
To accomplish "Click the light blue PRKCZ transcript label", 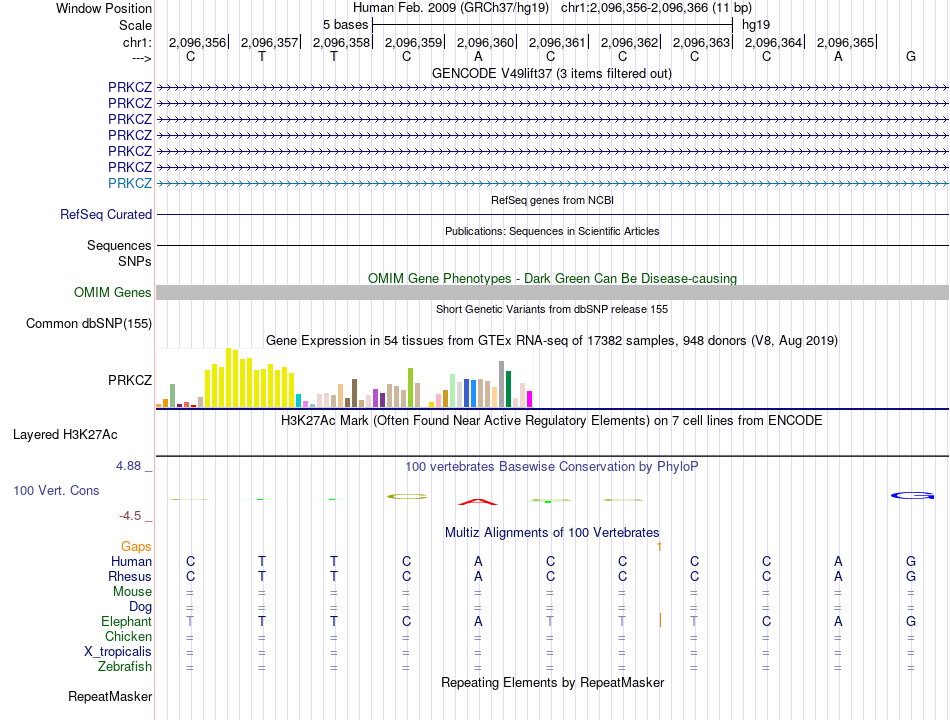I will click(x=130, y=183).
